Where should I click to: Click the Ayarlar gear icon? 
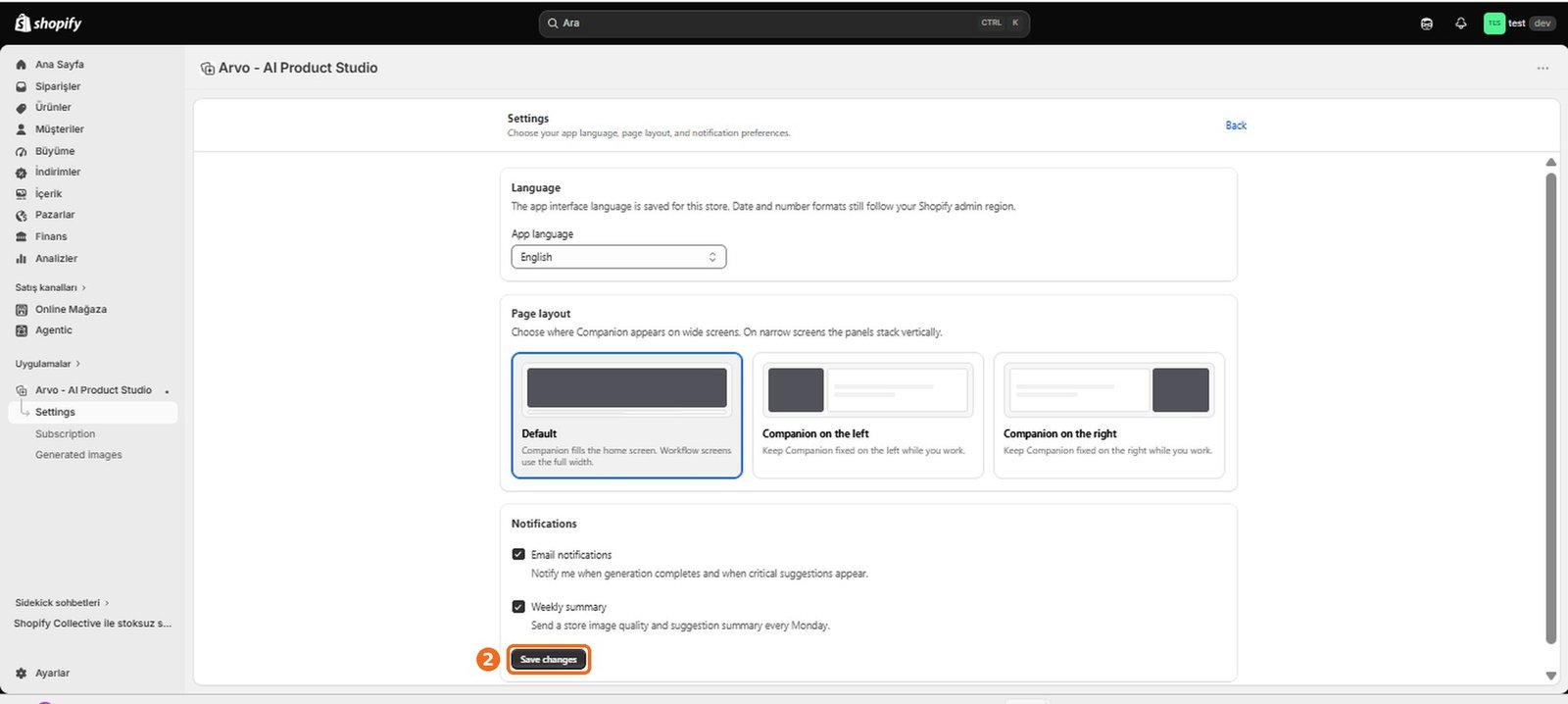click(x=22, y=674)
